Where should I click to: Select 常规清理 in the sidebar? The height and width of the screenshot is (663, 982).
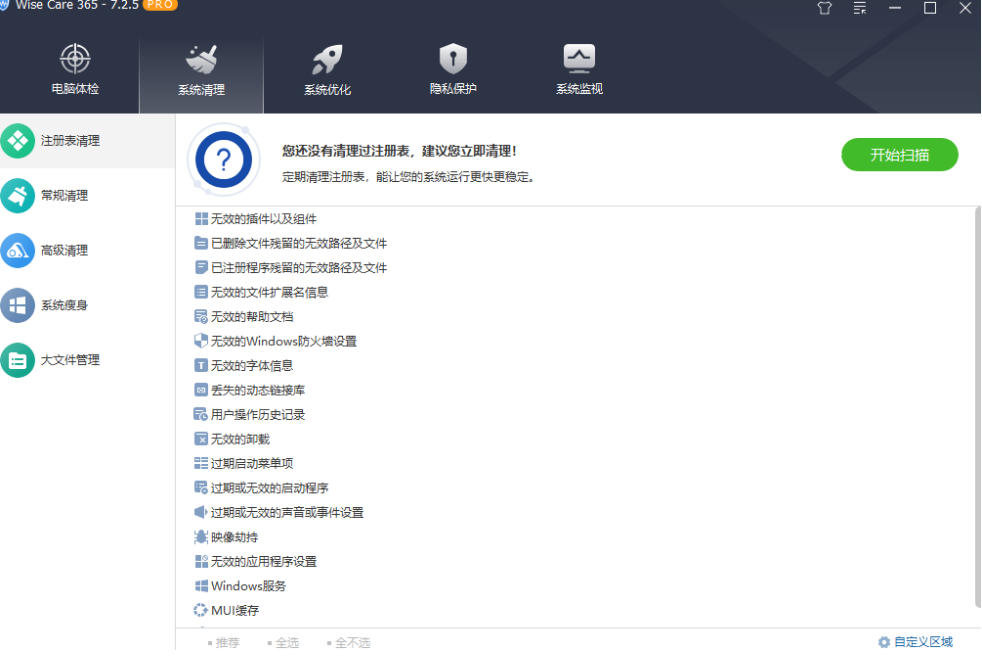[87, 195]
